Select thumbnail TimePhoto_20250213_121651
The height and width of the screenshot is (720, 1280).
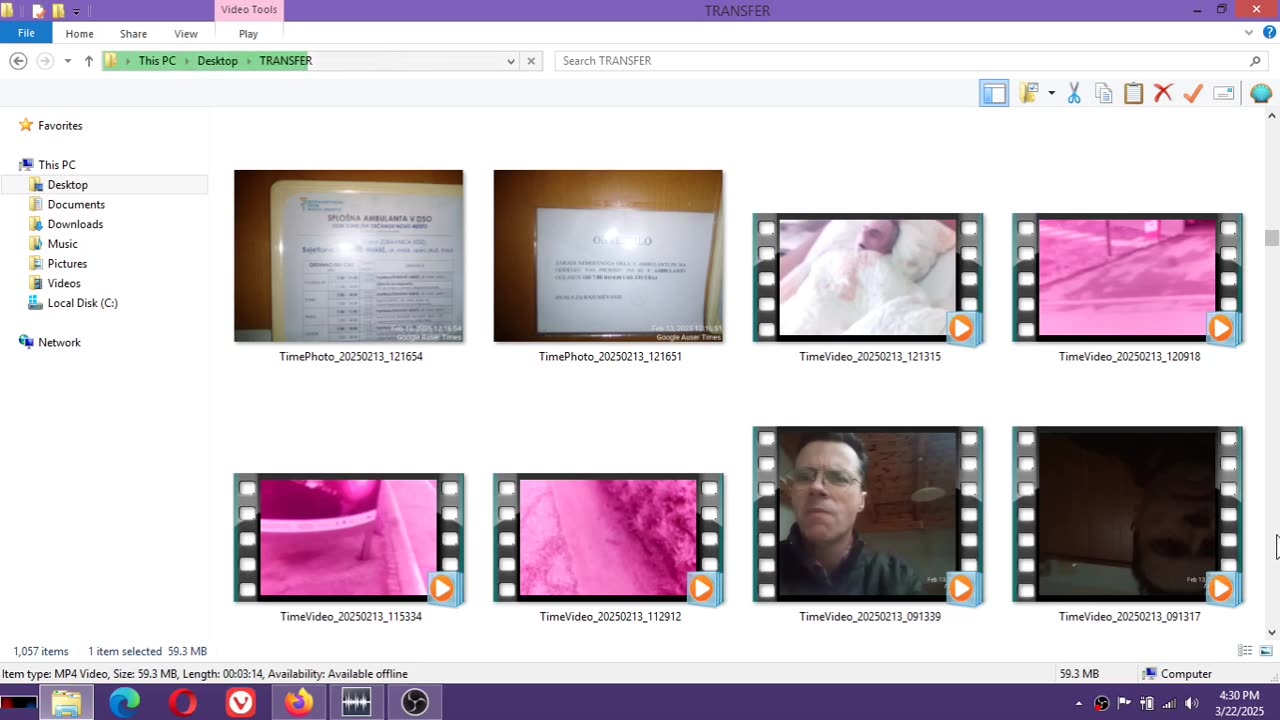click(608, 256)
